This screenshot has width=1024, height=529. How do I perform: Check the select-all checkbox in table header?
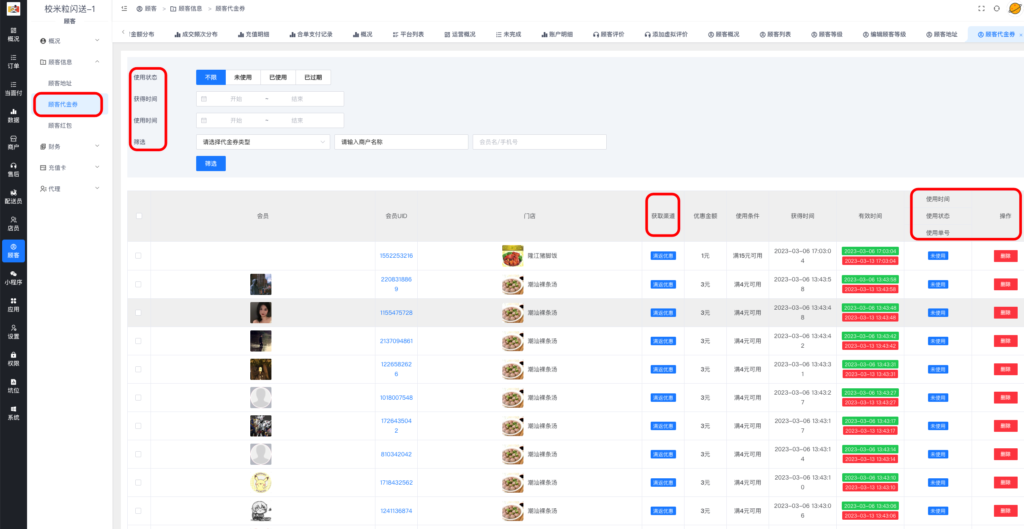click(139, 215)
